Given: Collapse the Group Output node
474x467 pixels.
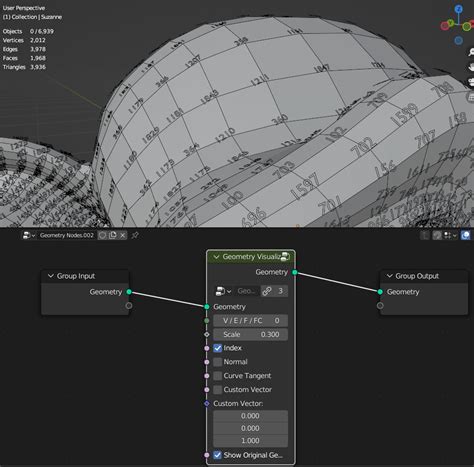Looking at the screenshot, I should (x=389, y=276).
